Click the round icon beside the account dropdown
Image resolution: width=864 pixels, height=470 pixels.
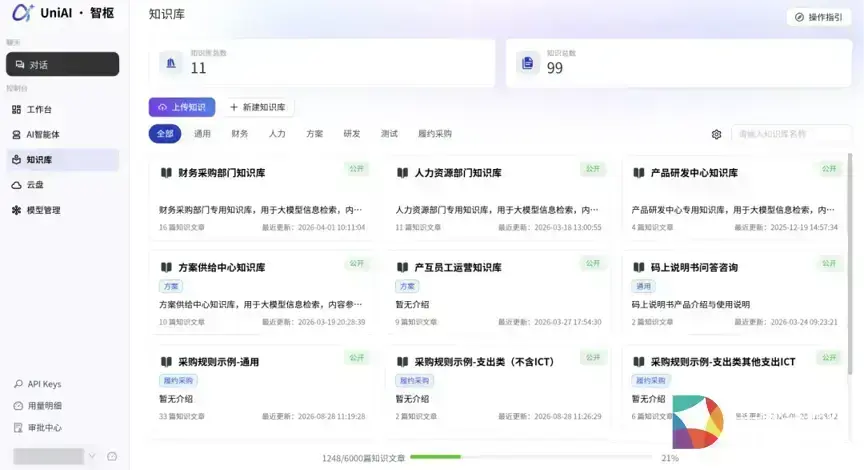[x=112, y=456]
